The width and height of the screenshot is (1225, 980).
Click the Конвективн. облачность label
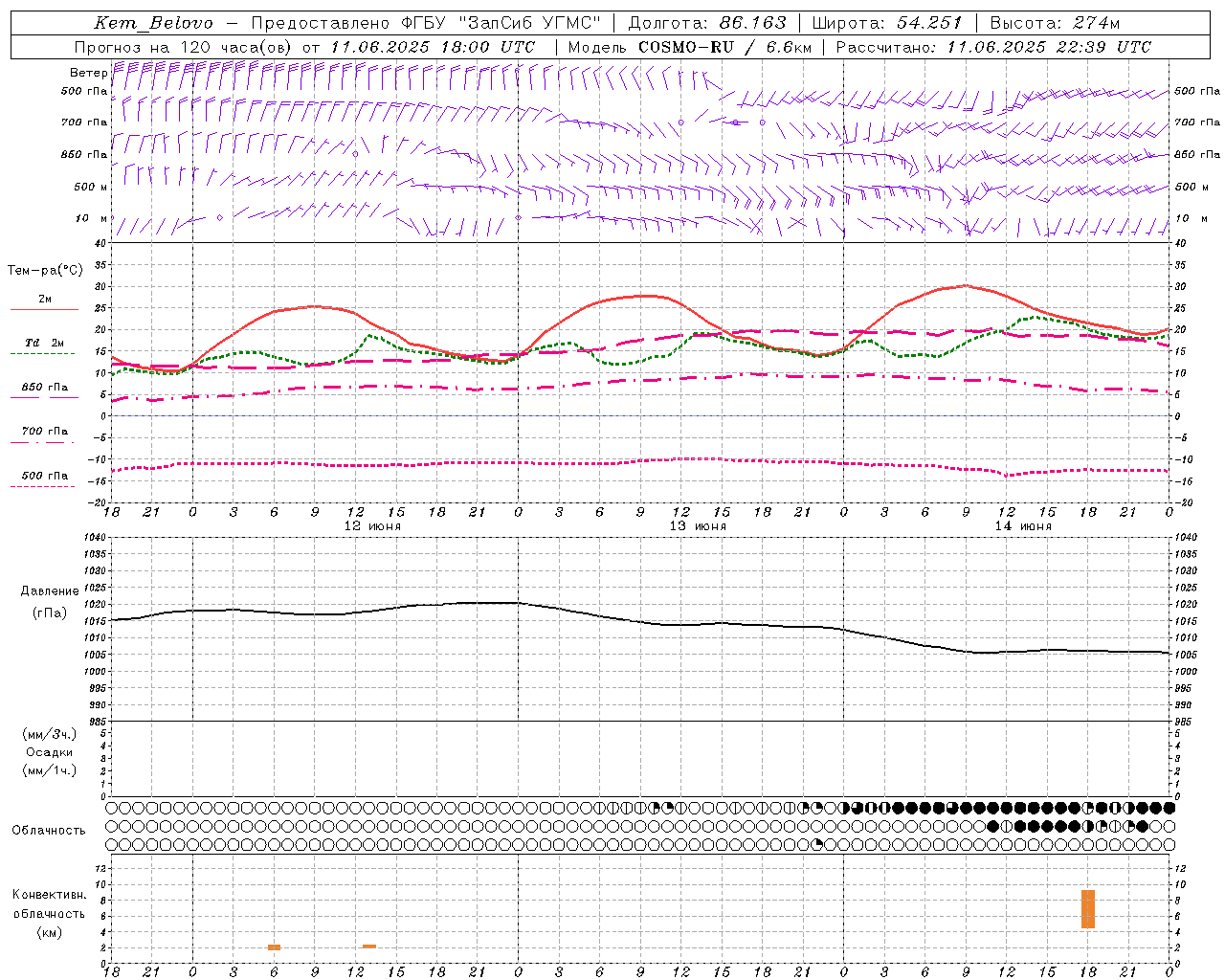[50, 904]
